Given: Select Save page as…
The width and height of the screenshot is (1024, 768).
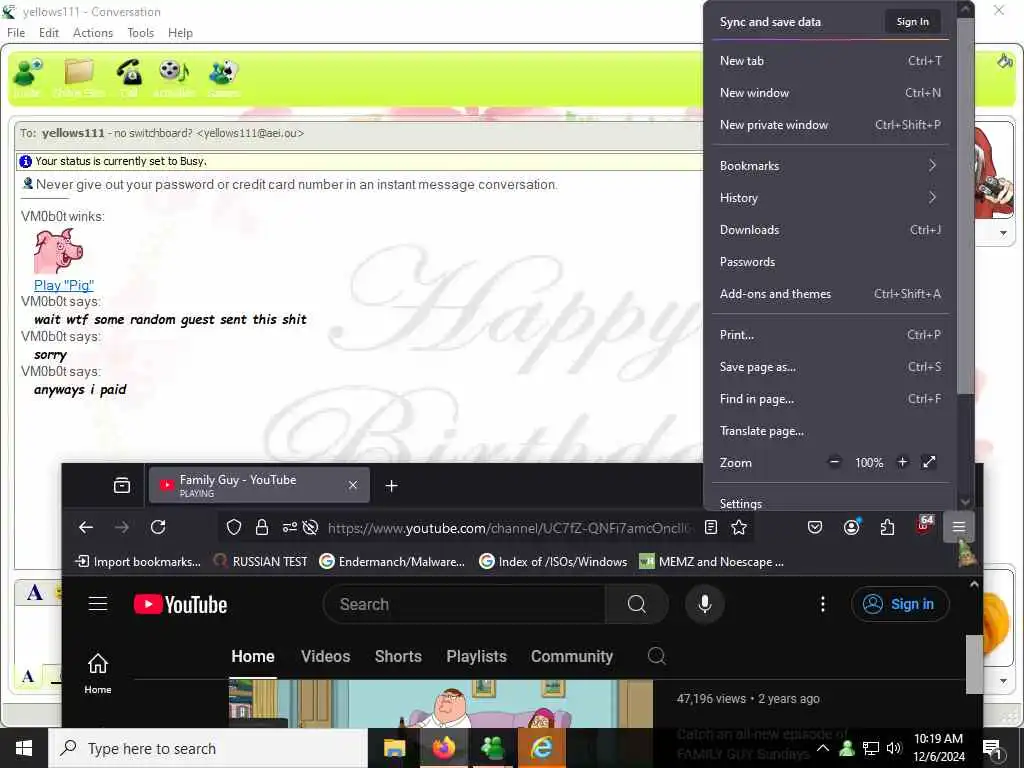Looking at the screenshot, I should (829, 367).
